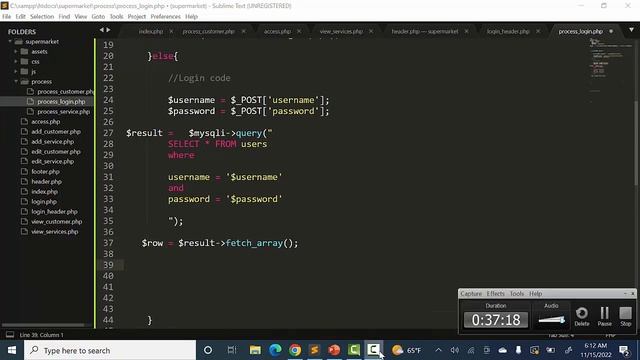Click the Windows Start button
Screen dimensions: 640x360
[x=12, y=350]
